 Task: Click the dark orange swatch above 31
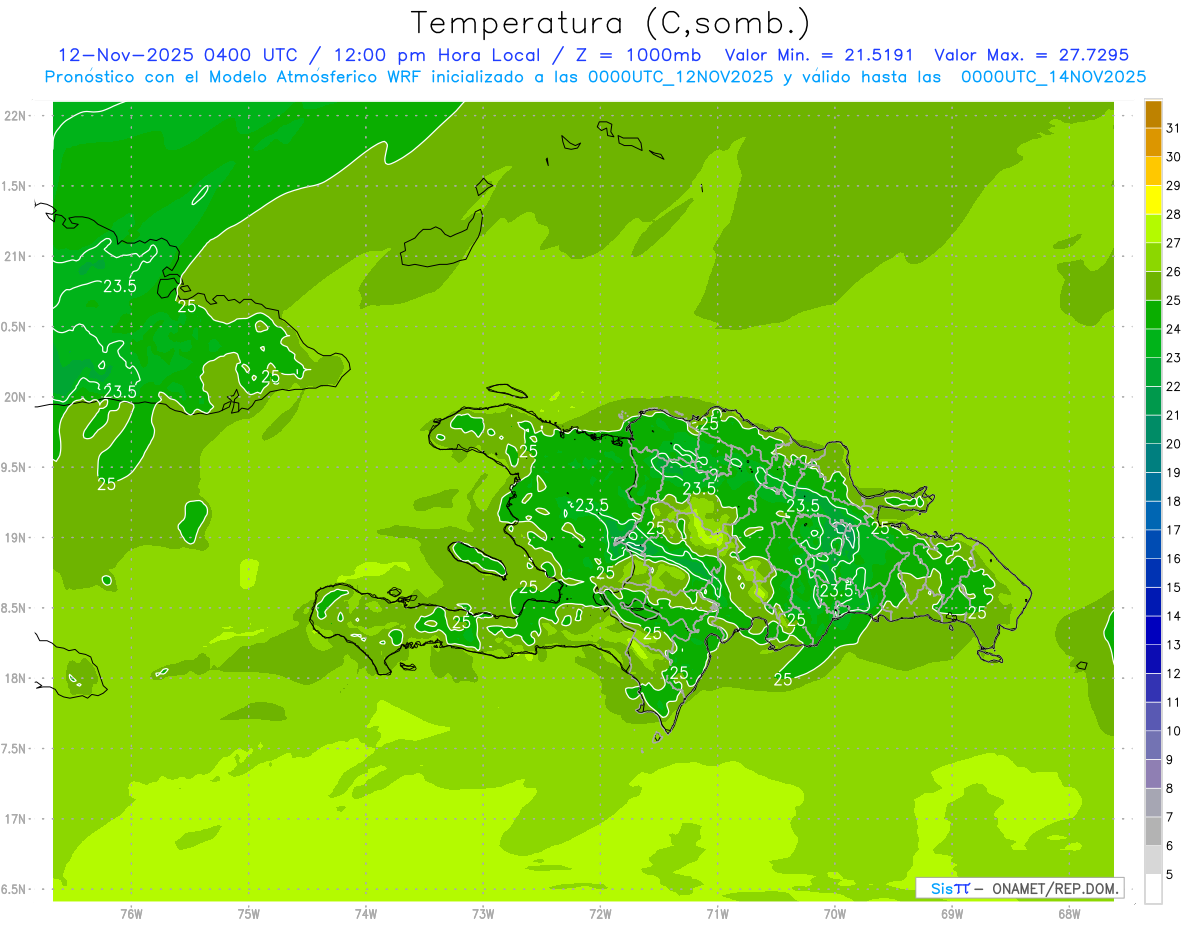(x=1153, y=114)
